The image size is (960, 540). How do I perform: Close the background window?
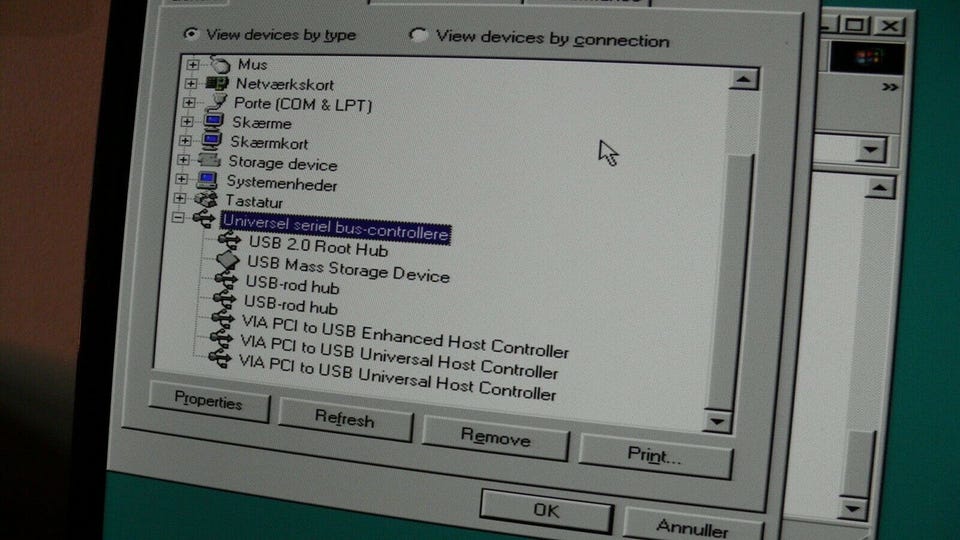point(889,26)
